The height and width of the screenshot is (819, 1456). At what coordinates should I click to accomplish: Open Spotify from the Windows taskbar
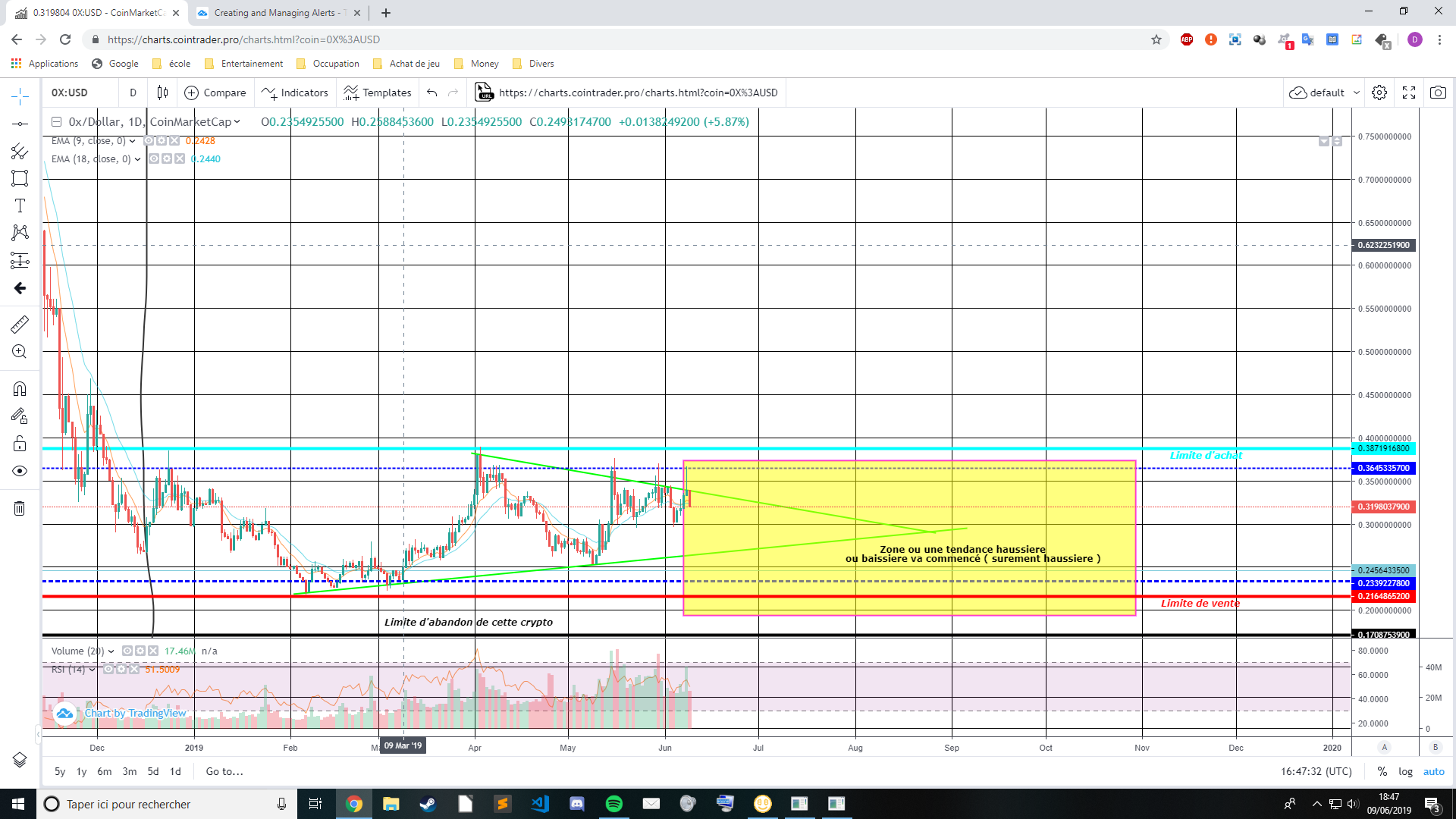coord(614,804)
